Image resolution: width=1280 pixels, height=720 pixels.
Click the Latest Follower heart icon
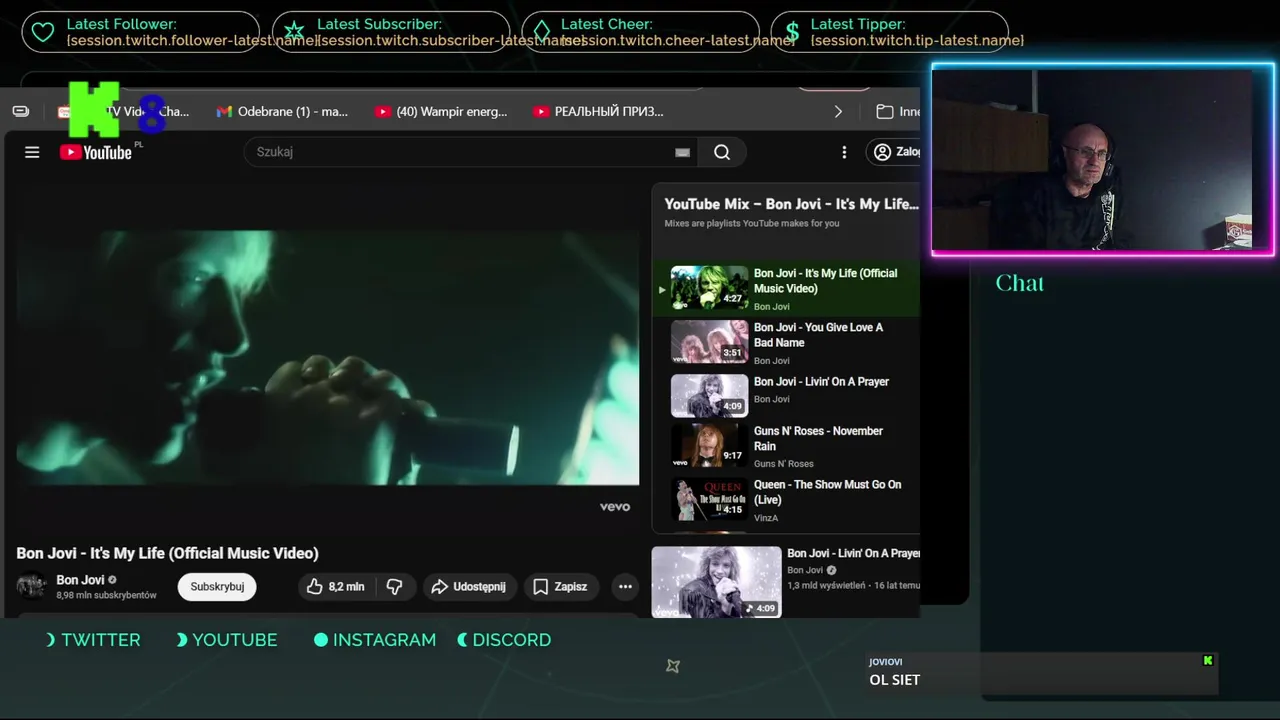click(x=43, y=32)
